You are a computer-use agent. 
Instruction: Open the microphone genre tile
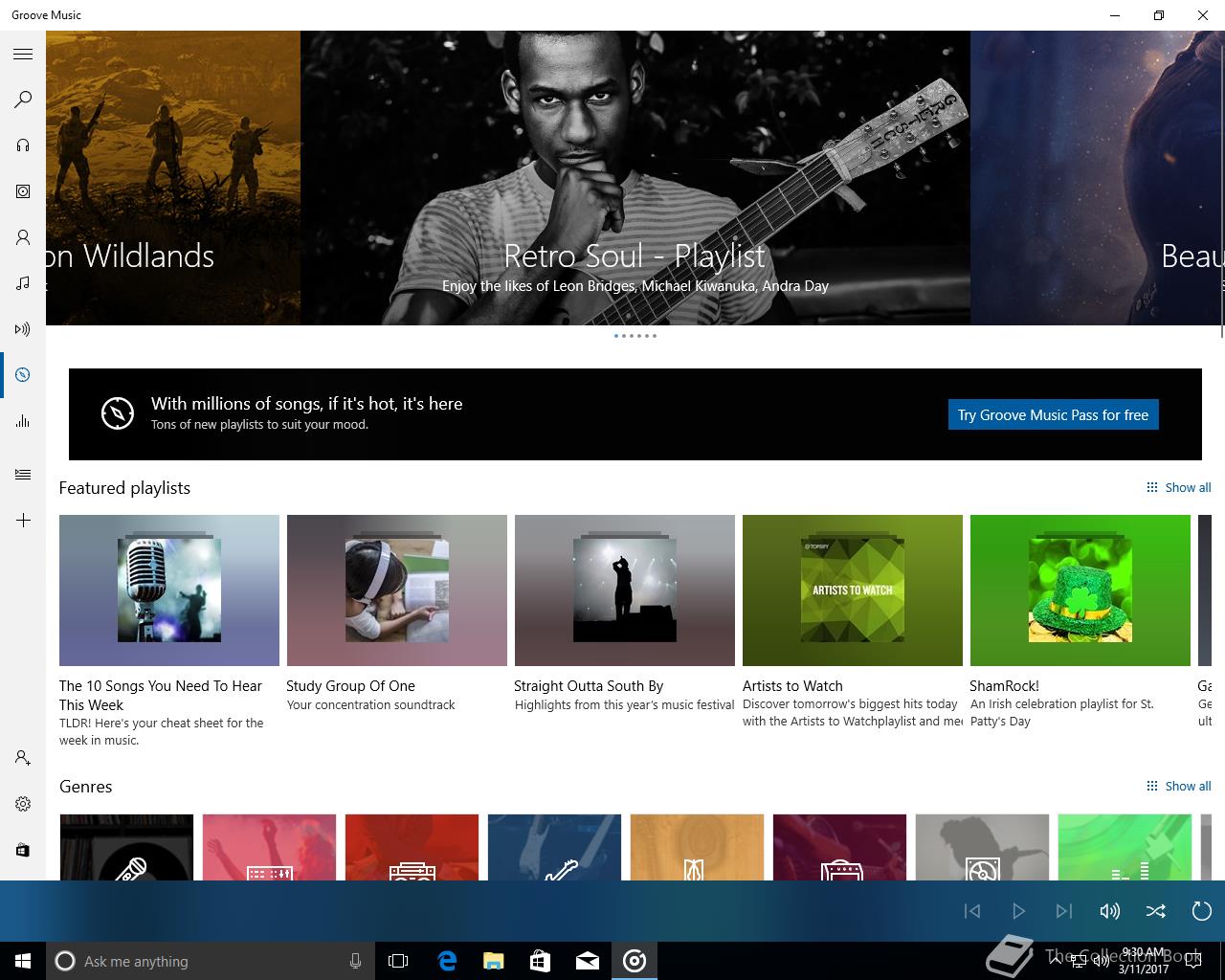[x=126, y=847]
